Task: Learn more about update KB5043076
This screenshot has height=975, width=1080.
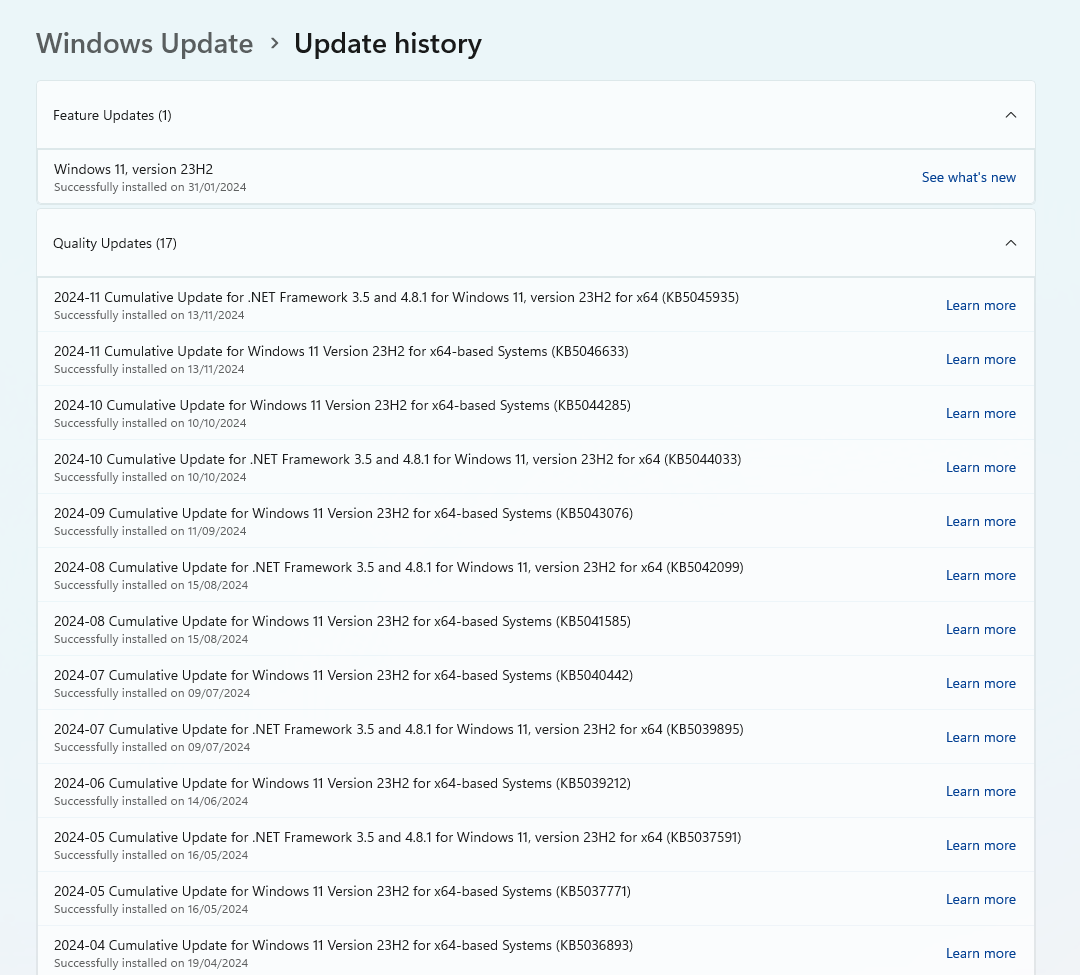Action: (980, 521)
